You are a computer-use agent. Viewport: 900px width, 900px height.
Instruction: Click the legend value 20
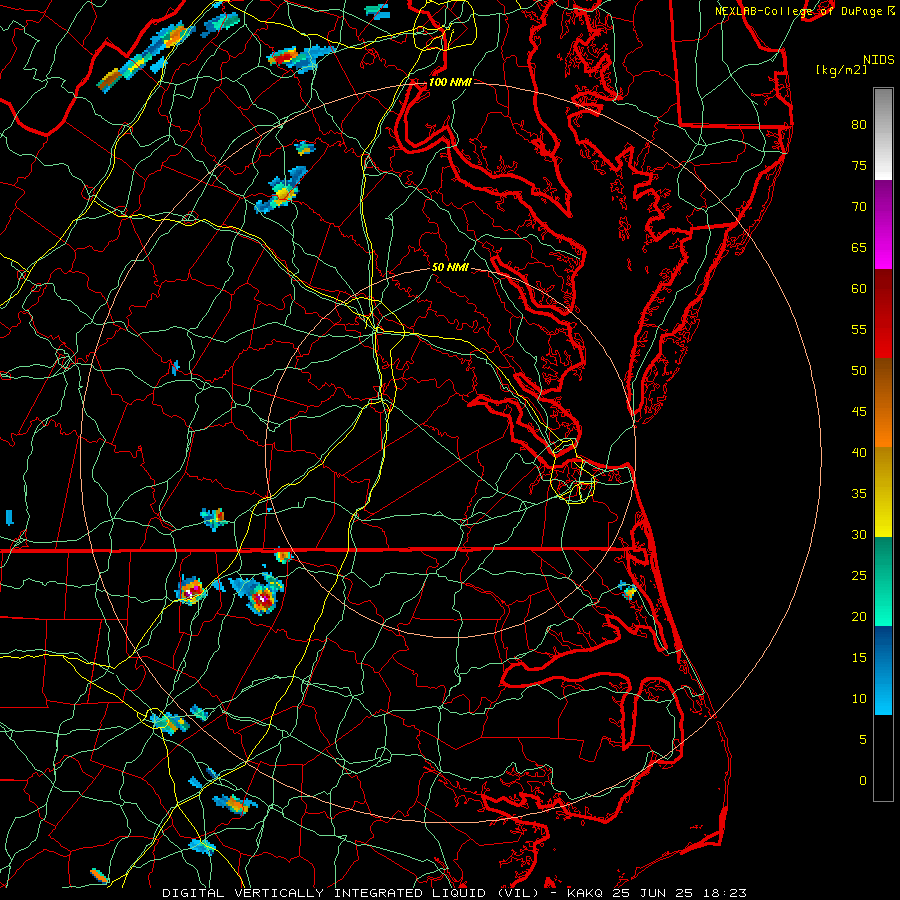859,616
